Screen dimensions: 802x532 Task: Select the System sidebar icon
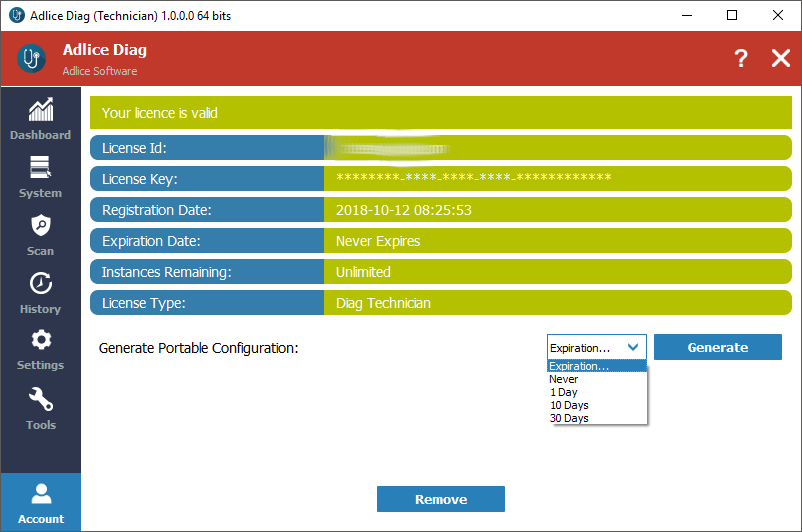[x=40, y=167]
